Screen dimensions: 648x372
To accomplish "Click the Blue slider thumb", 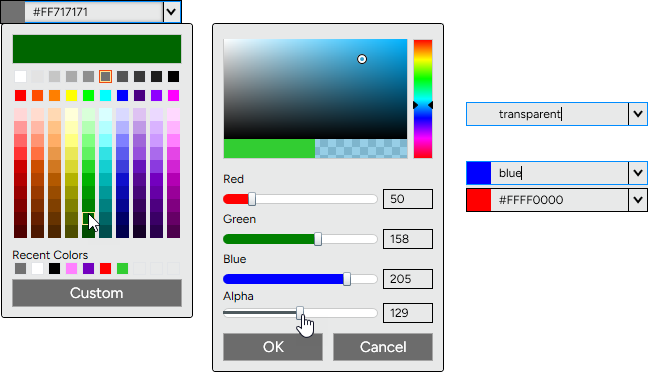I will point(347,279).
